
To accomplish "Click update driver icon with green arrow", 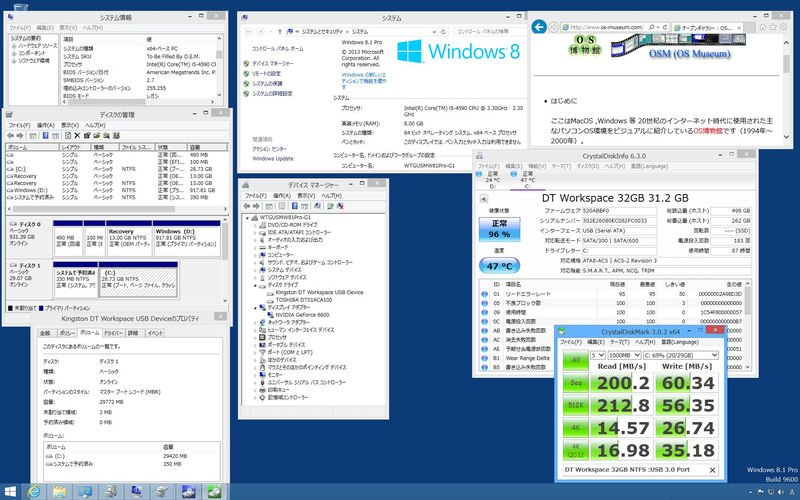I will click(x=330, y=206).
